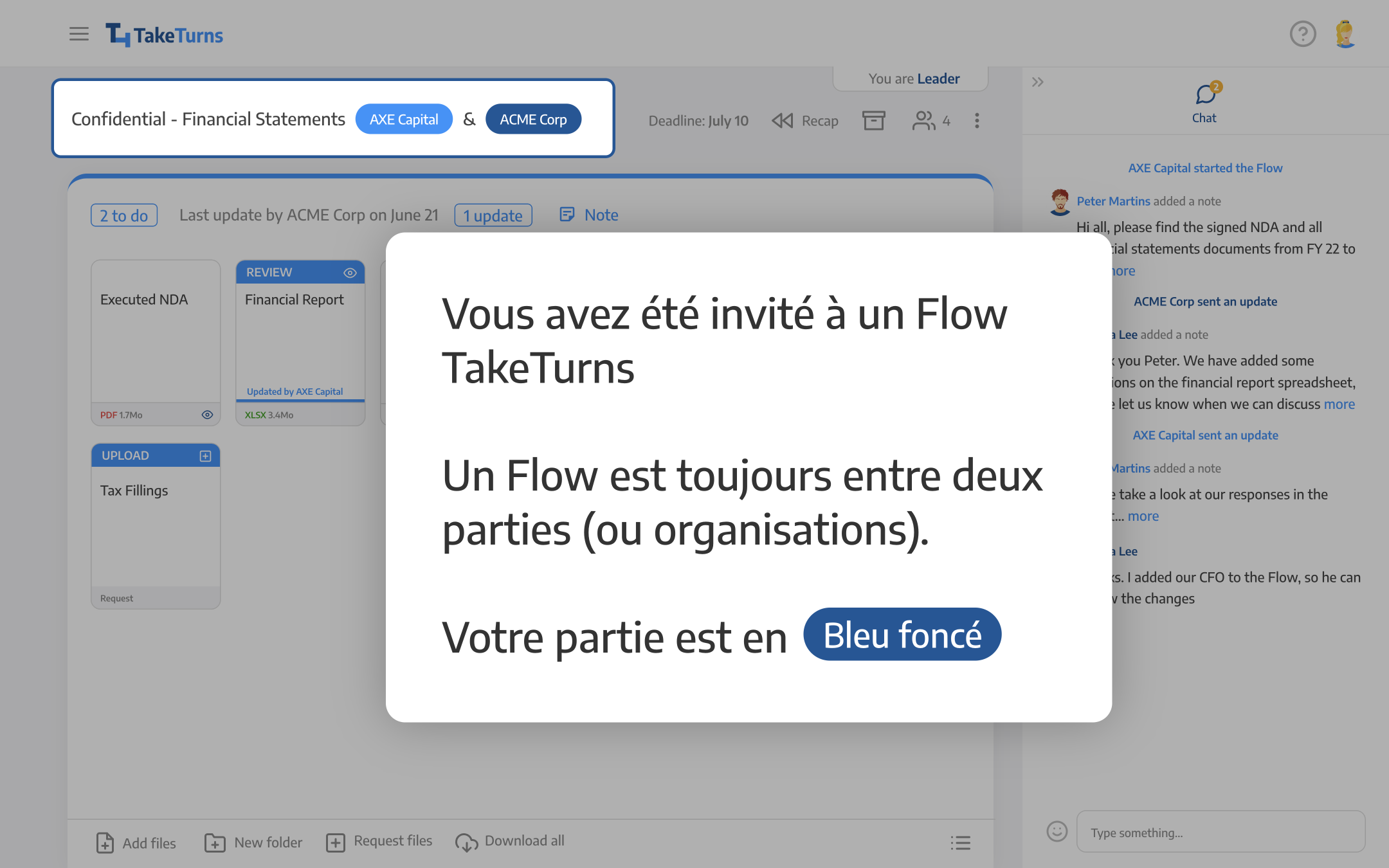Click the AXE Capital party badge
Image resolution: width=1389 pixels, height=868 pixels.
pos(404,120)
